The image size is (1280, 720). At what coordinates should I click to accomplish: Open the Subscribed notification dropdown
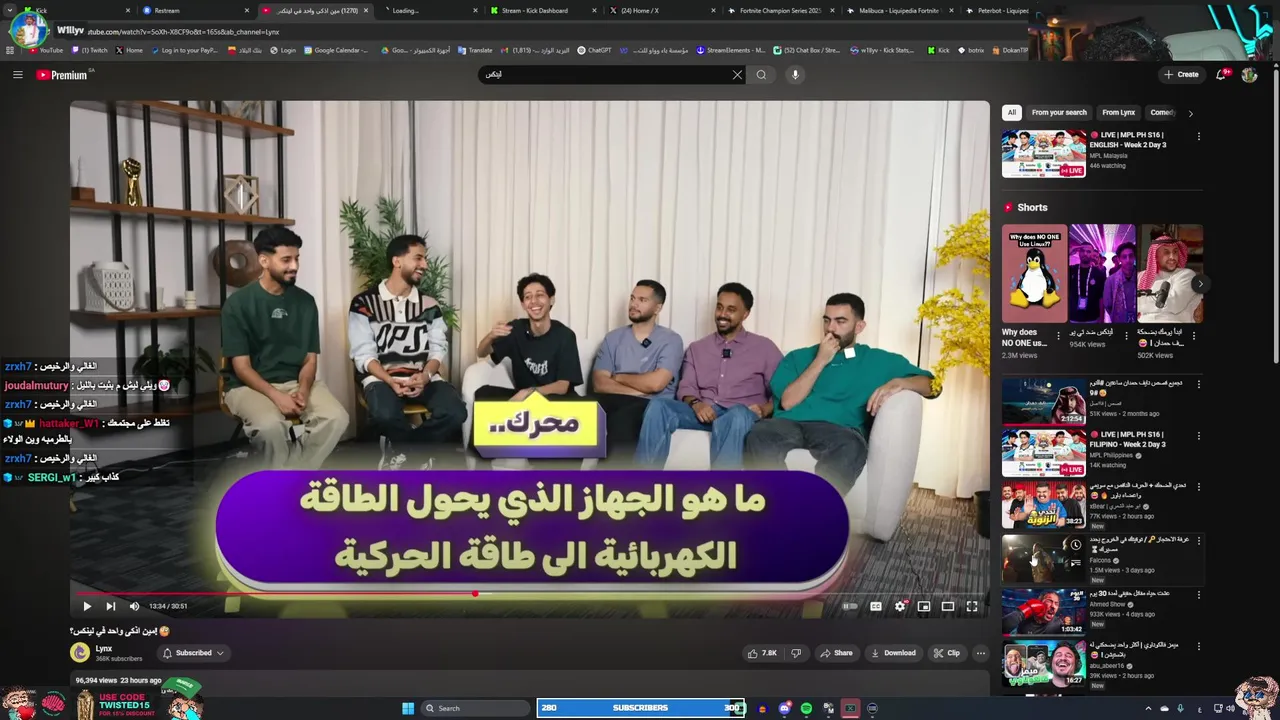(x=193, y=653)
